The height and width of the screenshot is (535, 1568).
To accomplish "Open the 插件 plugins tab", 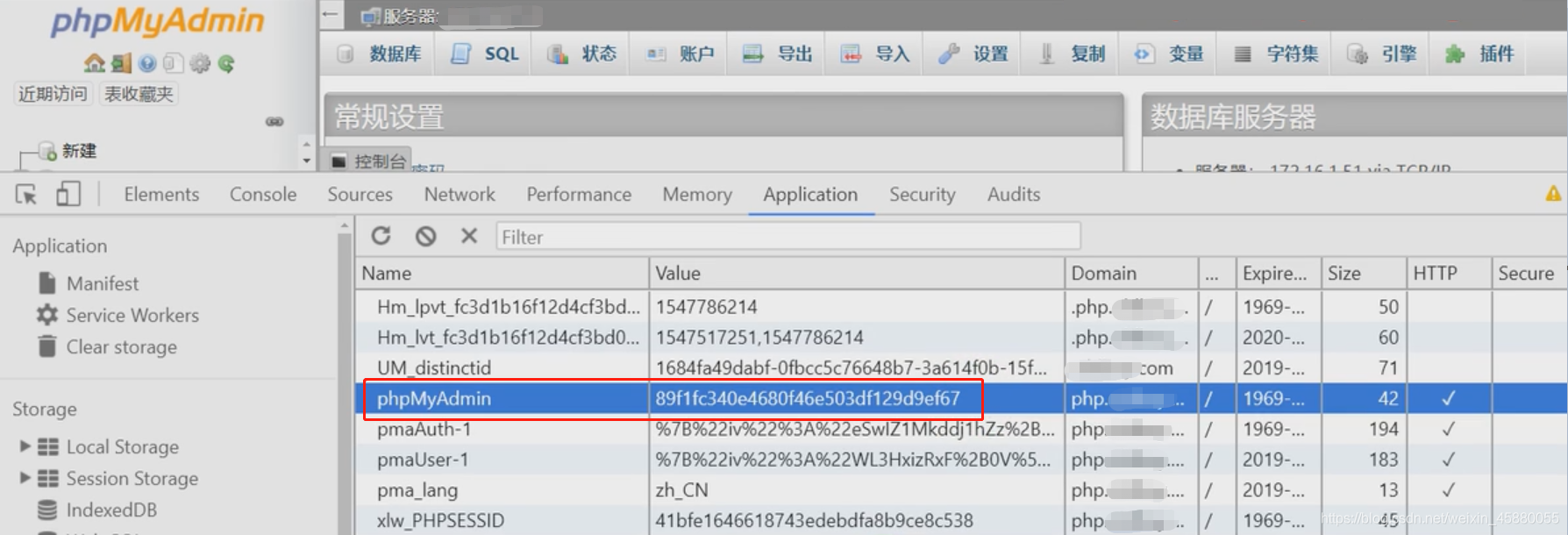I will point(1479,53).
